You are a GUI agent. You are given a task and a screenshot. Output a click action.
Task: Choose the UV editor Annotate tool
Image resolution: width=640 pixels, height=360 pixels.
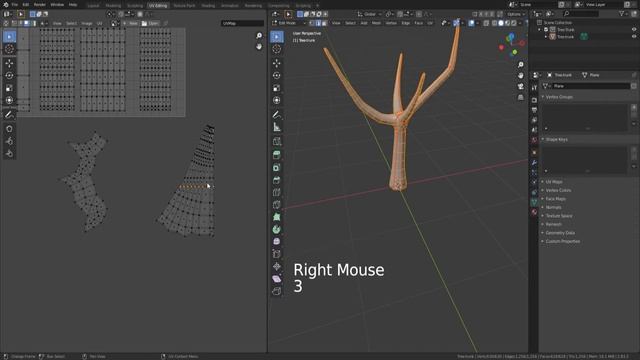[x=9, y=115]
